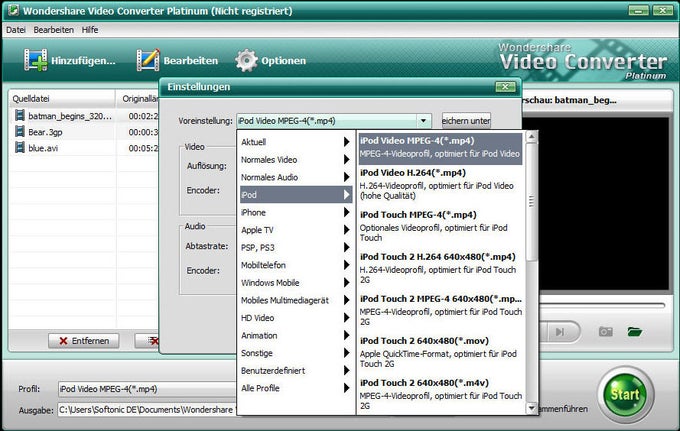Click the film icon beside Bear.3gp
680x431 pixels.
coord(20,131)
